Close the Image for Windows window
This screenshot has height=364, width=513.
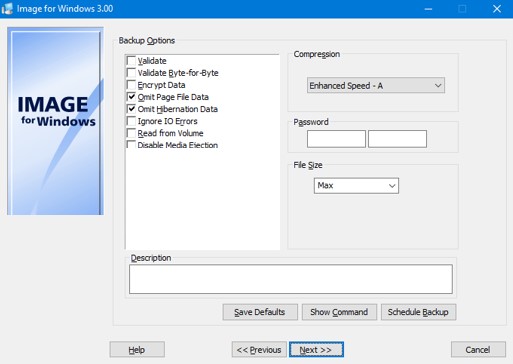point(497,9)
